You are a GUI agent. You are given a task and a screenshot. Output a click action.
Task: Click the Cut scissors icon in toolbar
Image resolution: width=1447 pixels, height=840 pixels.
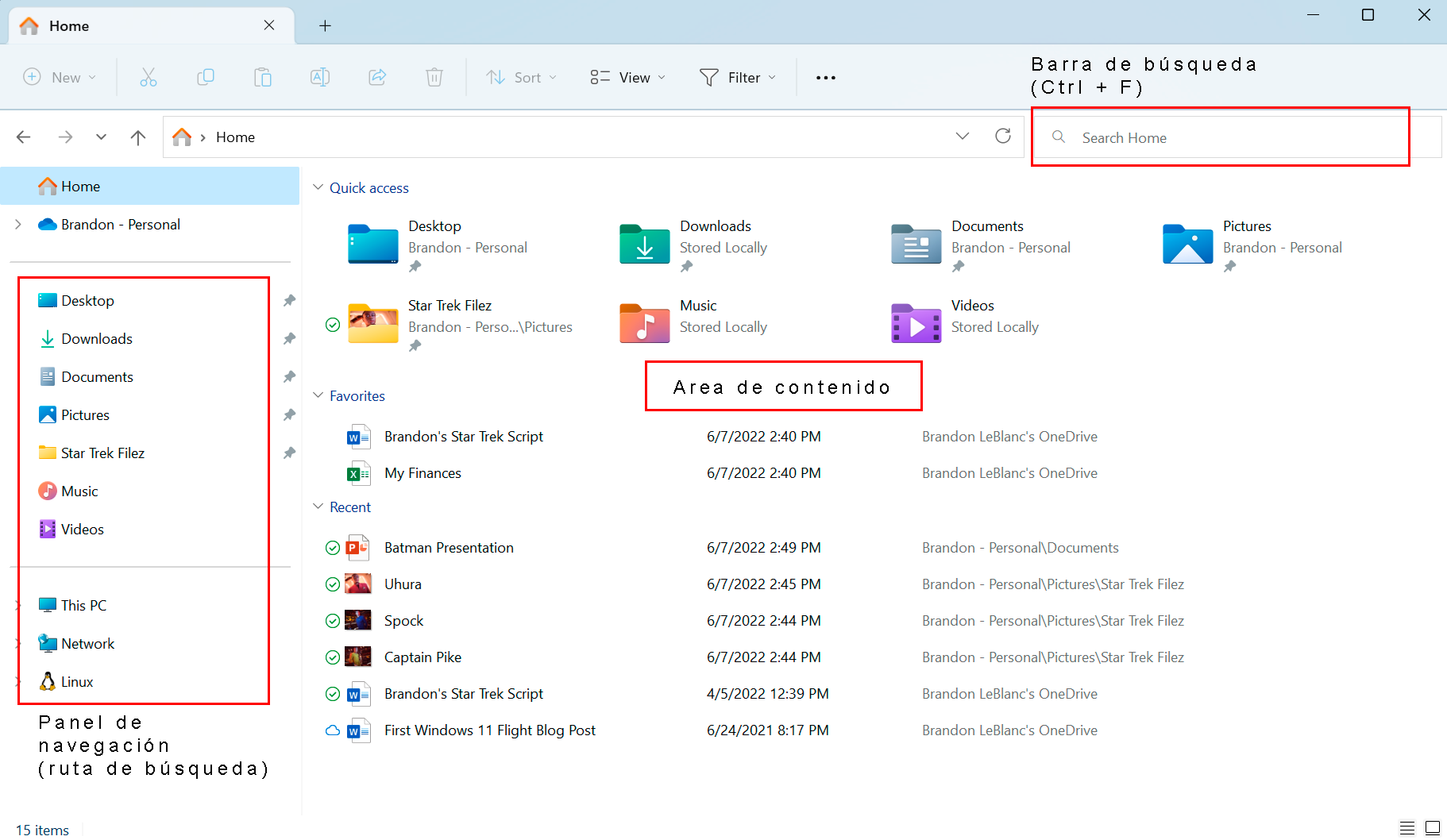click(x=149, y=77)
